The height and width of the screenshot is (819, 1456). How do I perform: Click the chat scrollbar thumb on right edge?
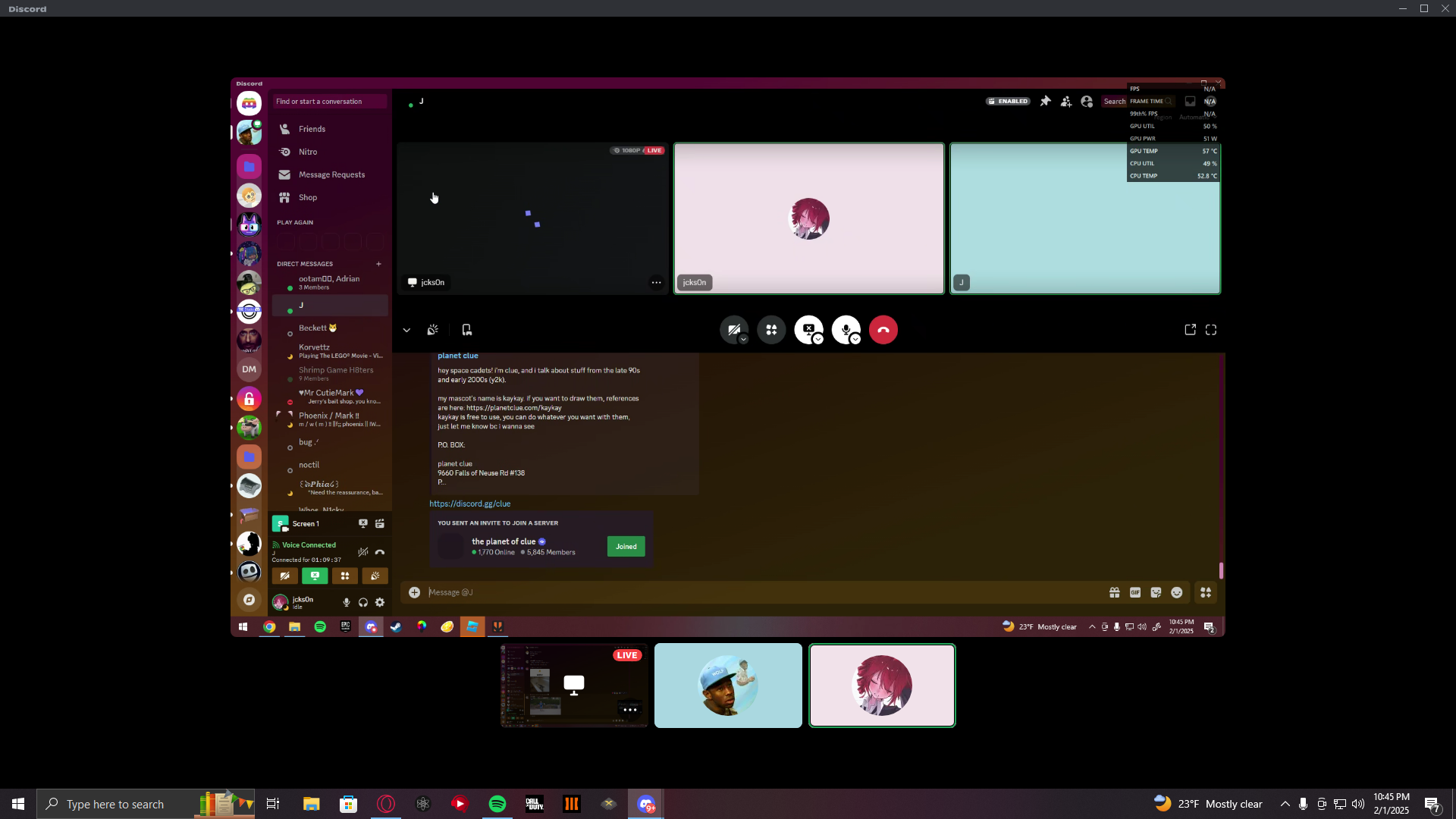pos(1221,570)
